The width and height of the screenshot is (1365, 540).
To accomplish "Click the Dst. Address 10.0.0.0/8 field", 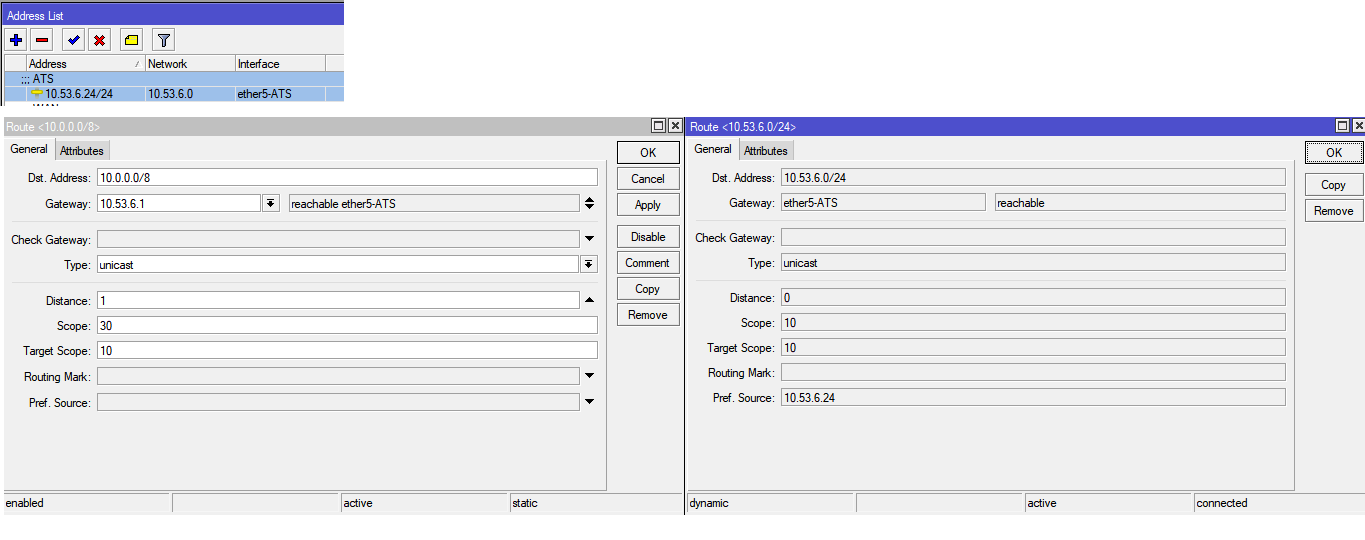I will pyautogui.click(x=347, y=177).
